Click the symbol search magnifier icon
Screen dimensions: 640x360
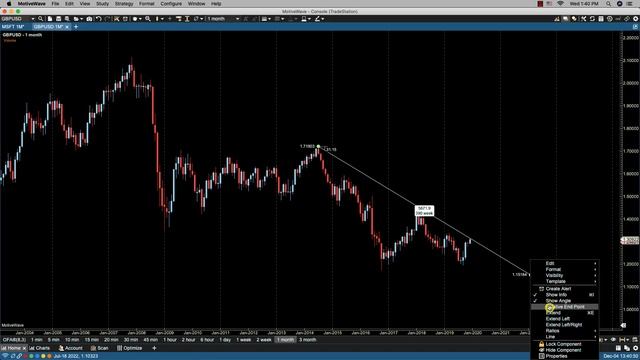pos(40,19)
